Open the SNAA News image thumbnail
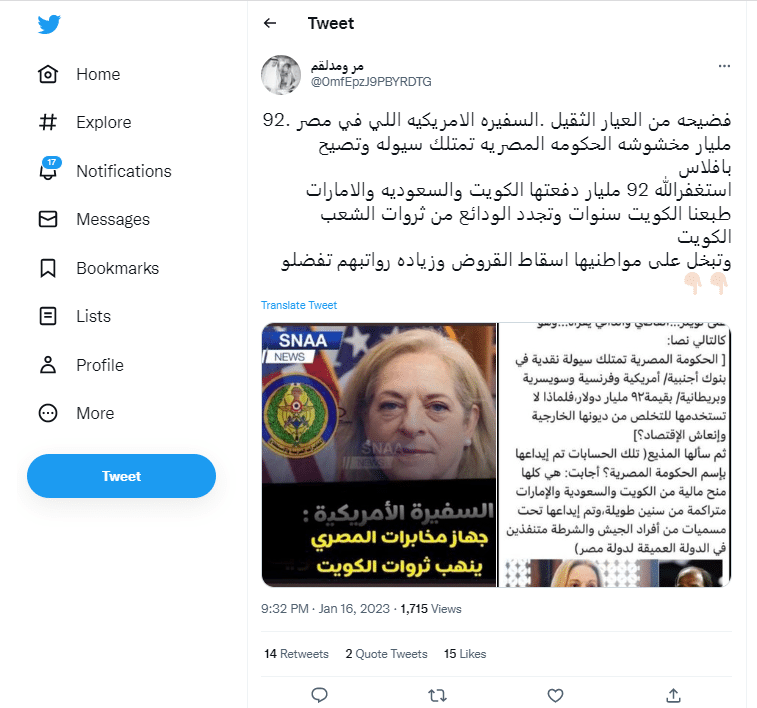Viewport: 757px width, 708px height. [x=379, y=455]
